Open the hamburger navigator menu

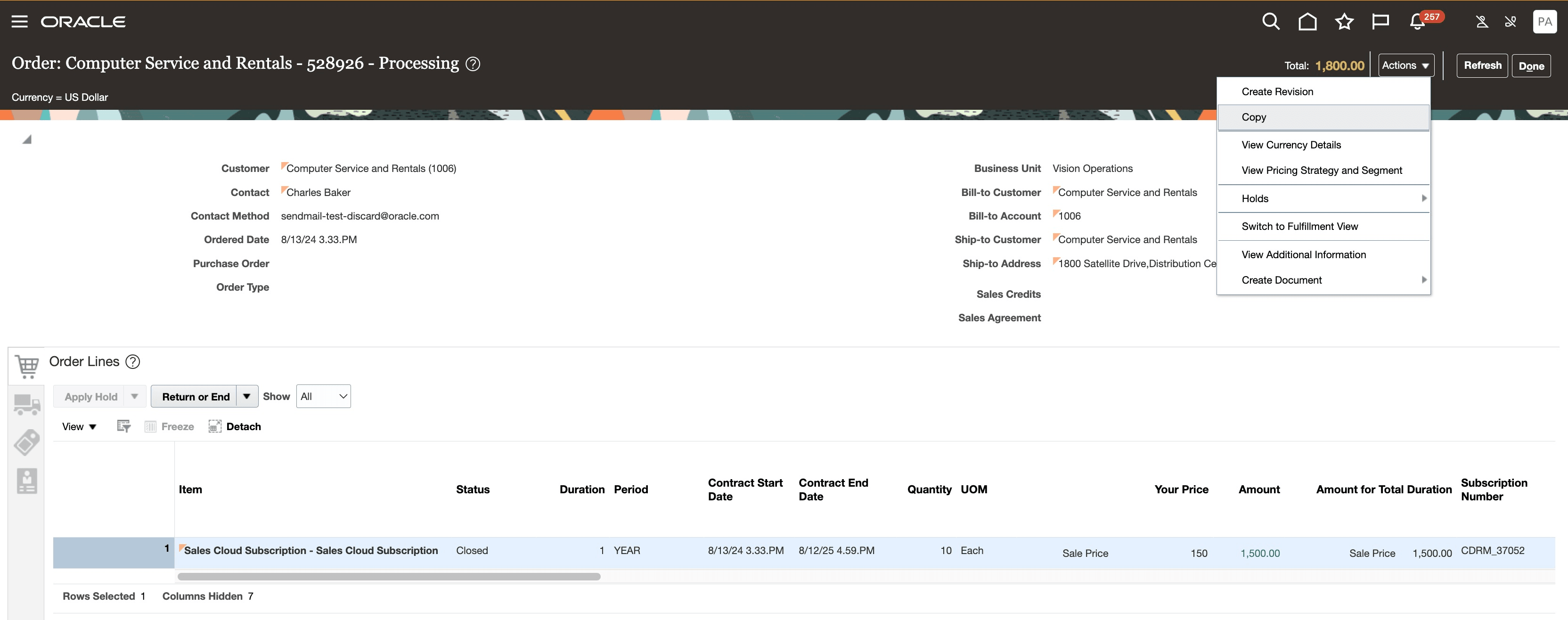point(19,22)
